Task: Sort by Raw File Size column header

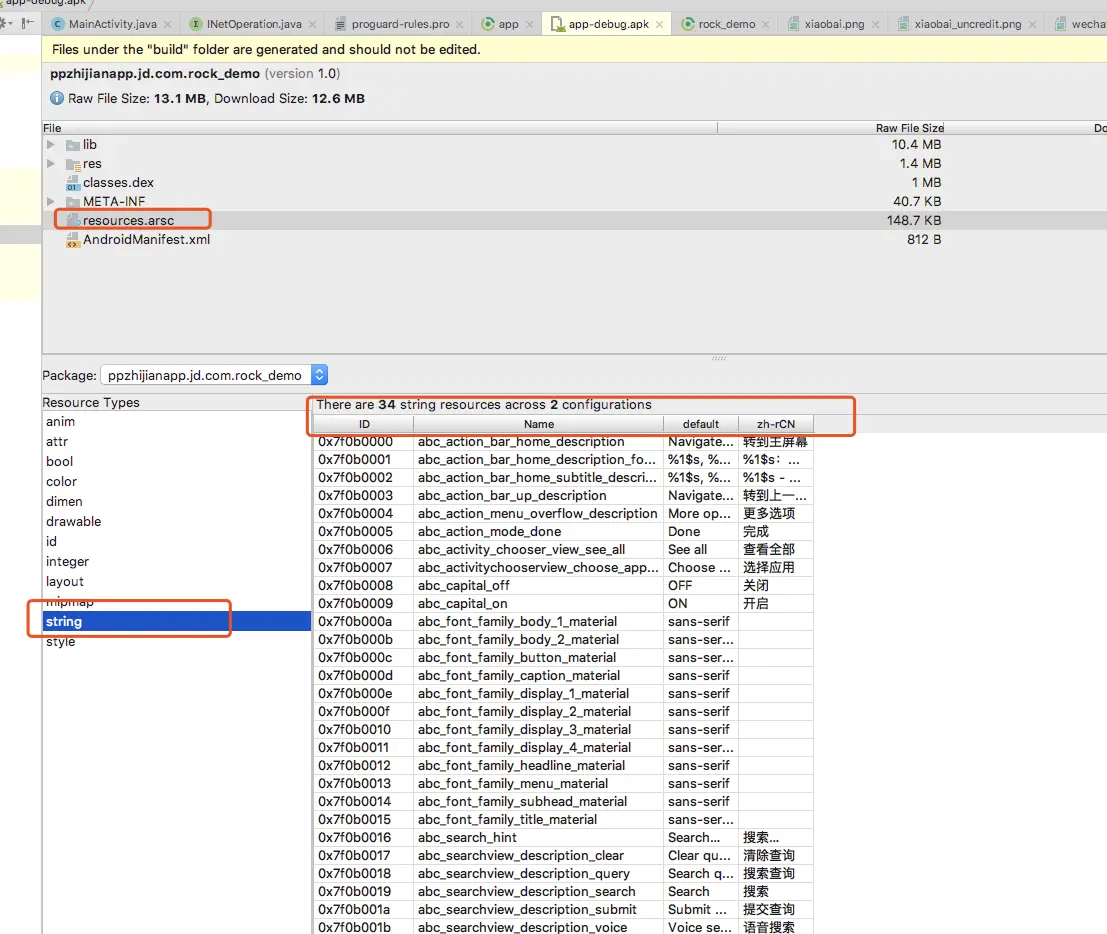Action: point(831,128)
